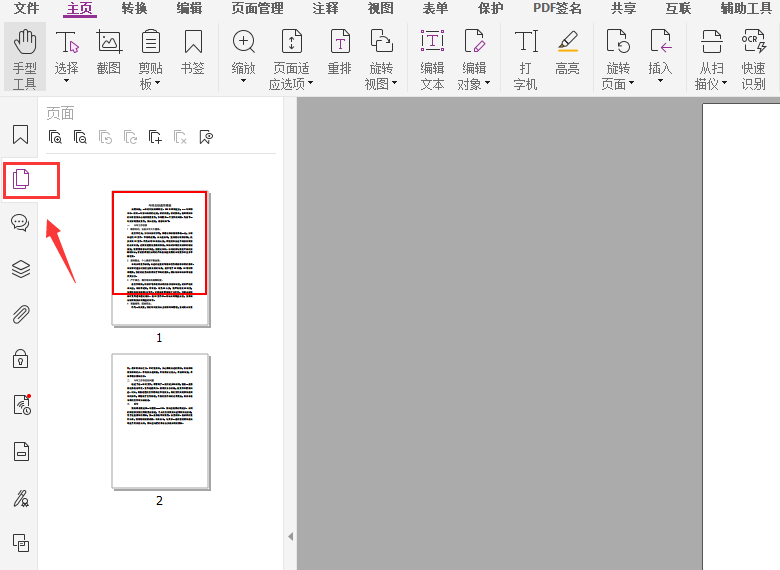Open the Security lock panel in sidebar
The width and height of the screenshot is (780, 570).
[20, 358]
